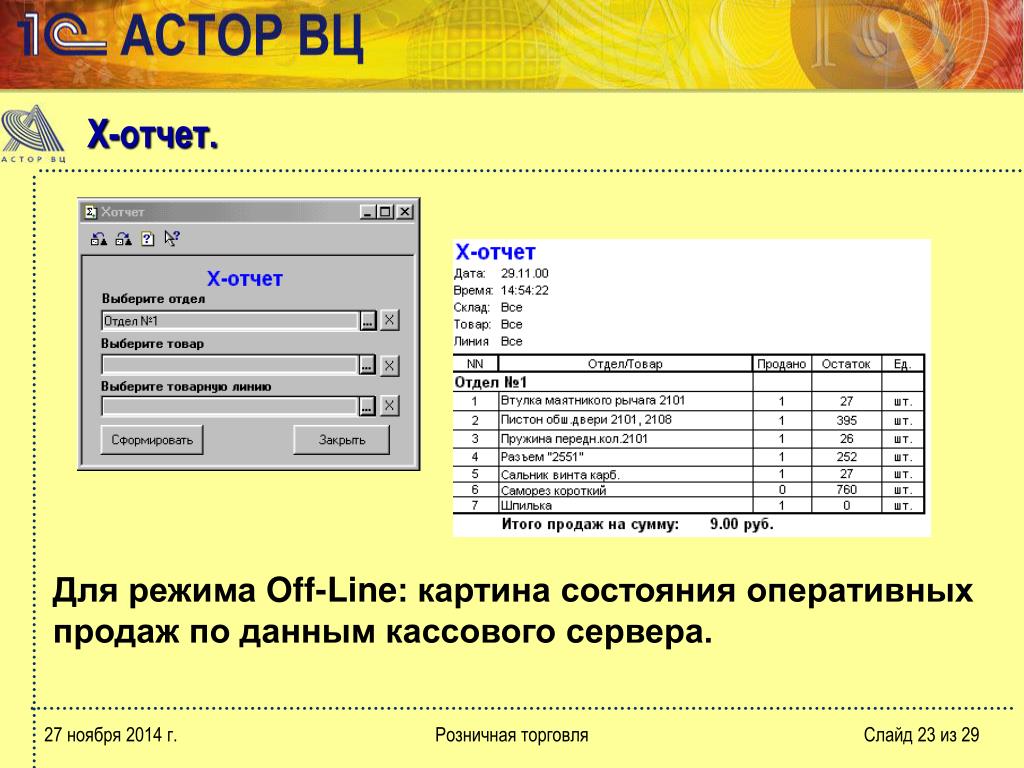
Task: Select row 'Втулка маятникого рычага 2101'
Action: tap(688, 401)
